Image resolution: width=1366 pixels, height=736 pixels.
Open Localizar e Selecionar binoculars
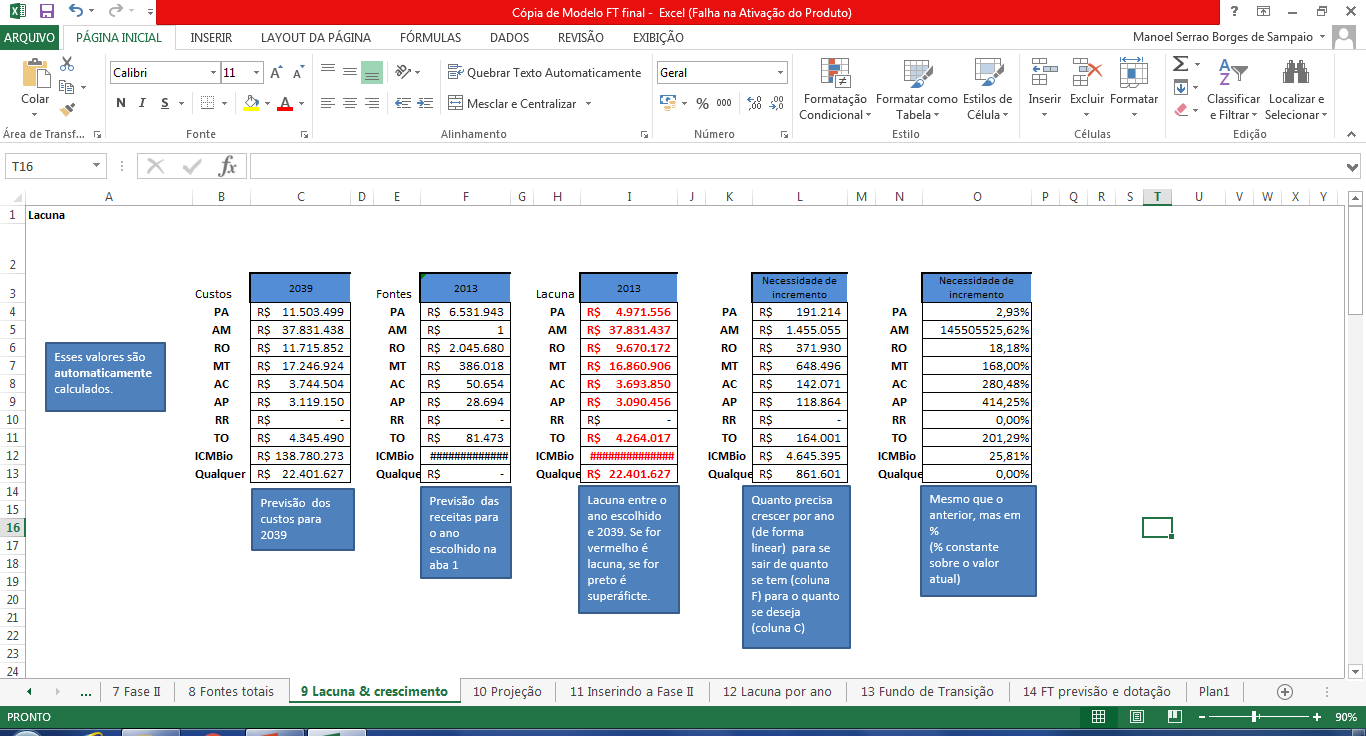click(x=1296, y=89)
